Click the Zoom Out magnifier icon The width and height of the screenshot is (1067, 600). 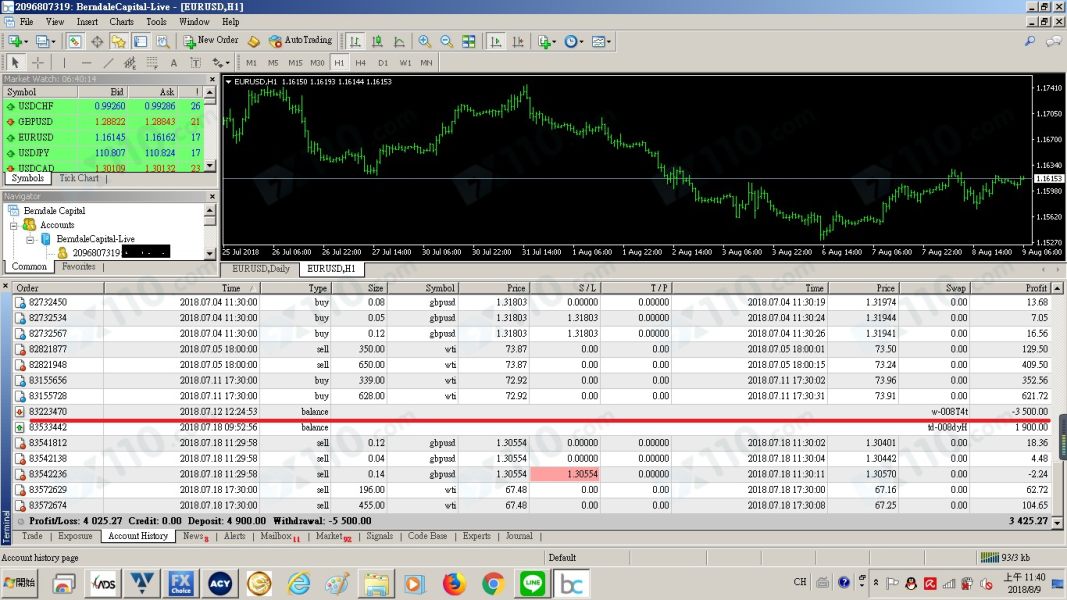(446, 41)
